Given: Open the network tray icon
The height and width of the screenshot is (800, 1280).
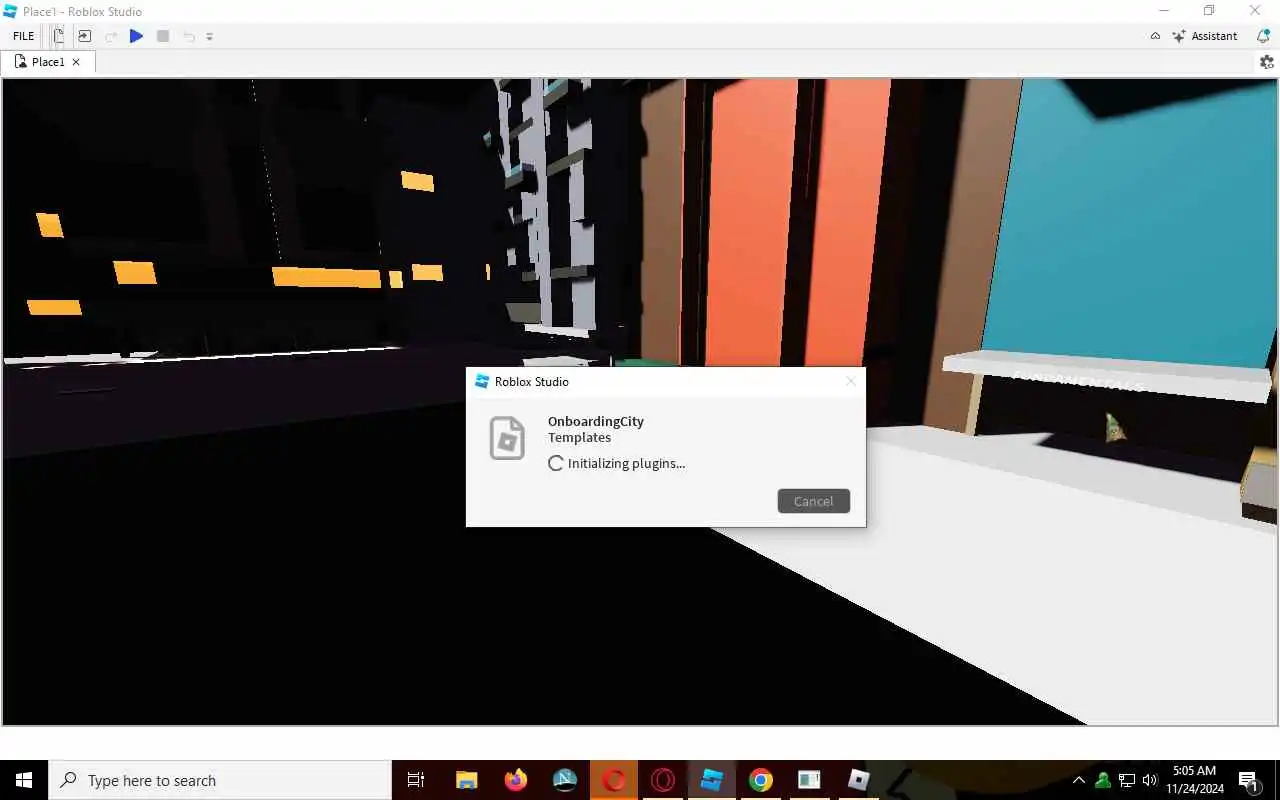Looking at the screenshot, I should pyautogui.click(x=1126, y=780).
